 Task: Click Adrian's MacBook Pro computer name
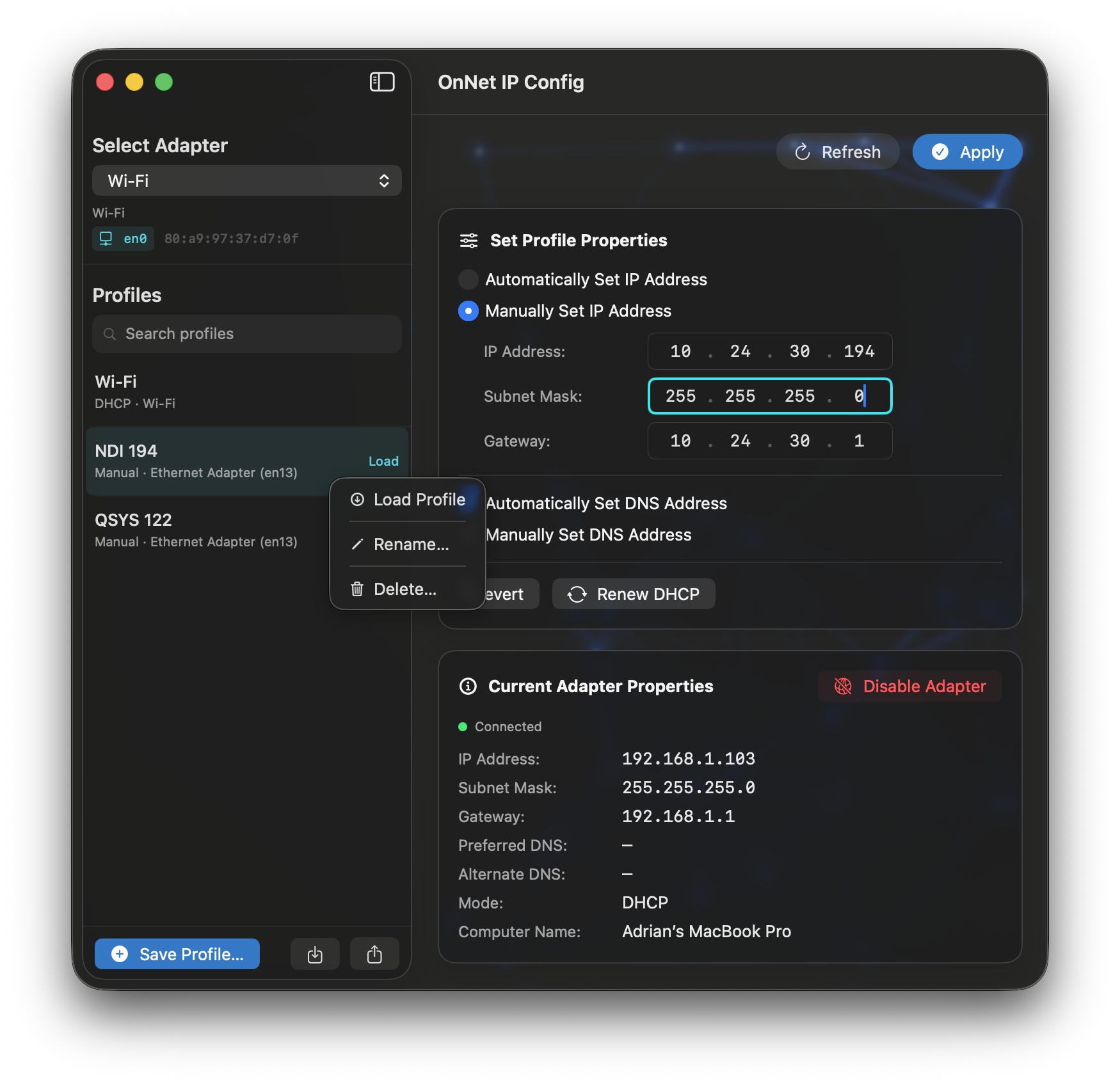pyautogui.click(x=707, y=931)
